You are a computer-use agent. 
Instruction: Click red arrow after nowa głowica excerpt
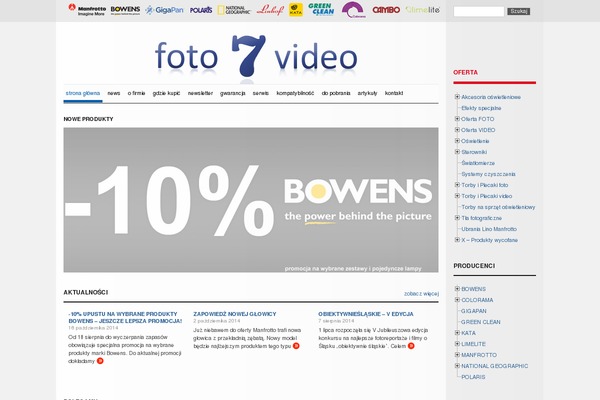[x=296, y=346]
